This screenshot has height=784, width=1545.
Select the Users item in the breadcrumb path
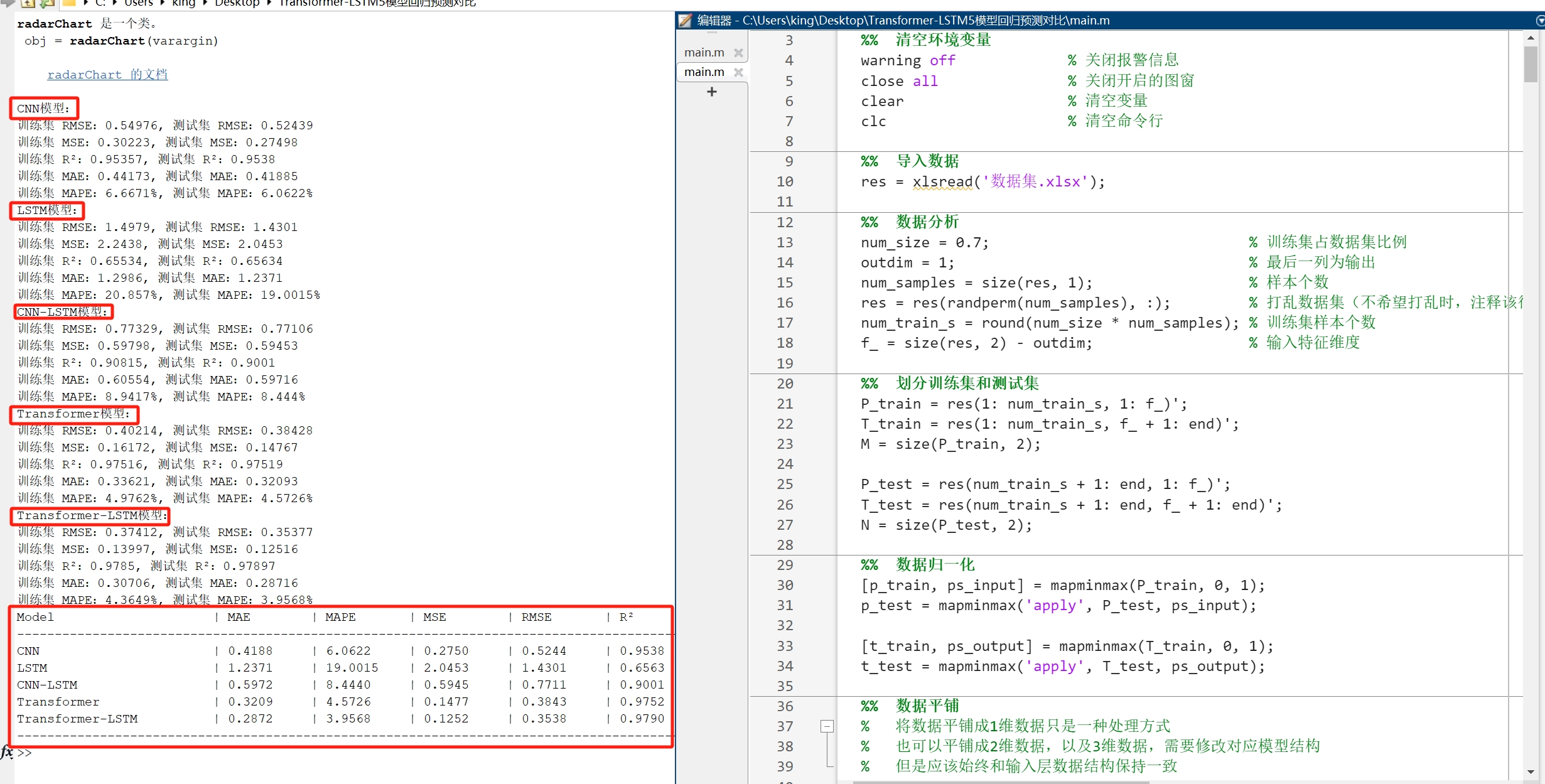(x=139, y=3)
